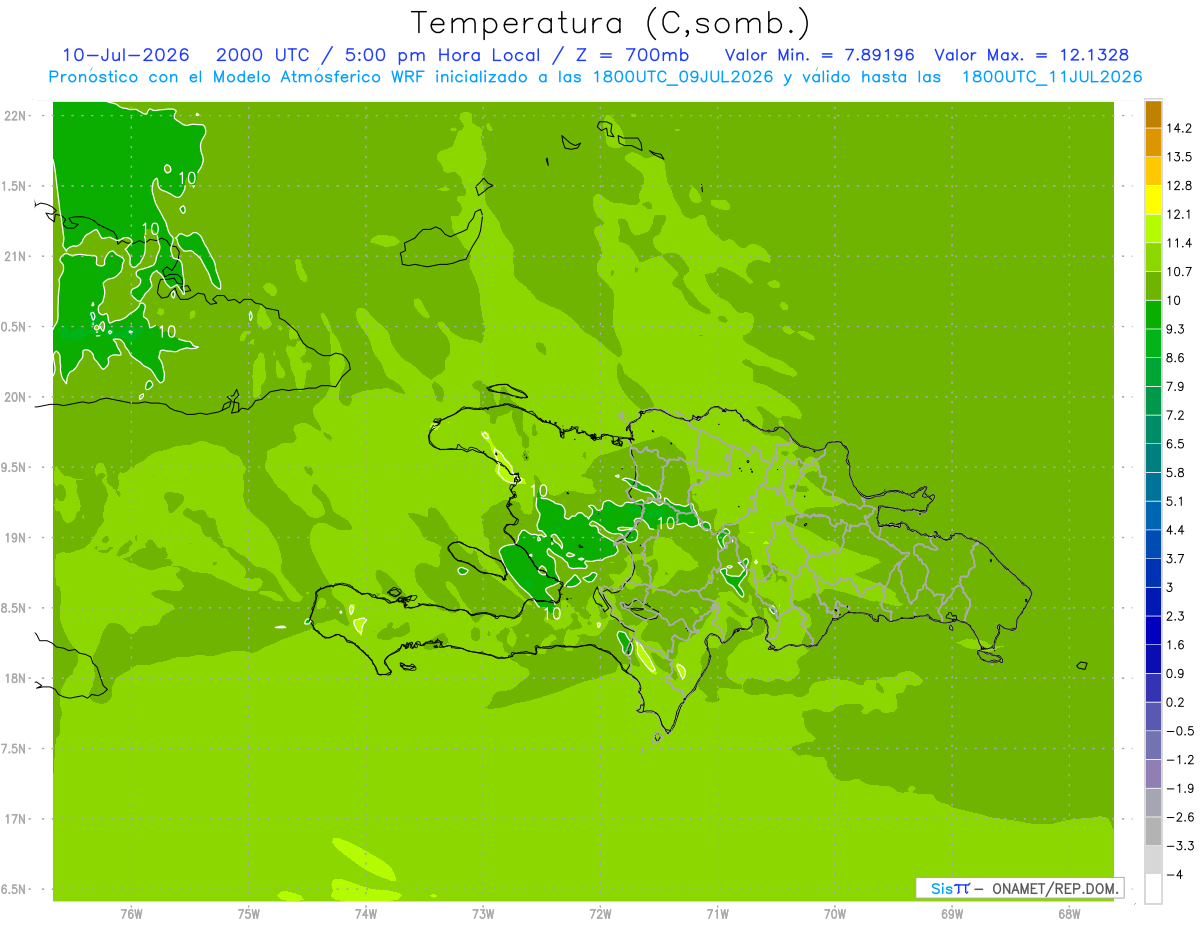The image size is (1200, 927).
Task: Click the "0.2" colorbar label
Action: [x=1176, y=702]
